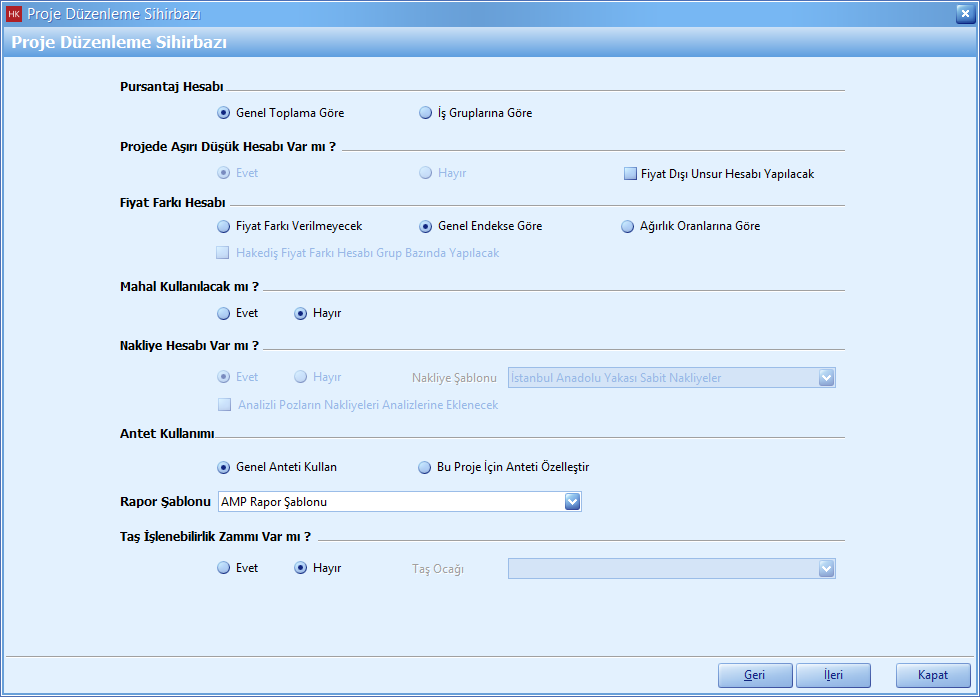Click the Geri button
Viewport: 980px width, 697px height.
[755, 675]
